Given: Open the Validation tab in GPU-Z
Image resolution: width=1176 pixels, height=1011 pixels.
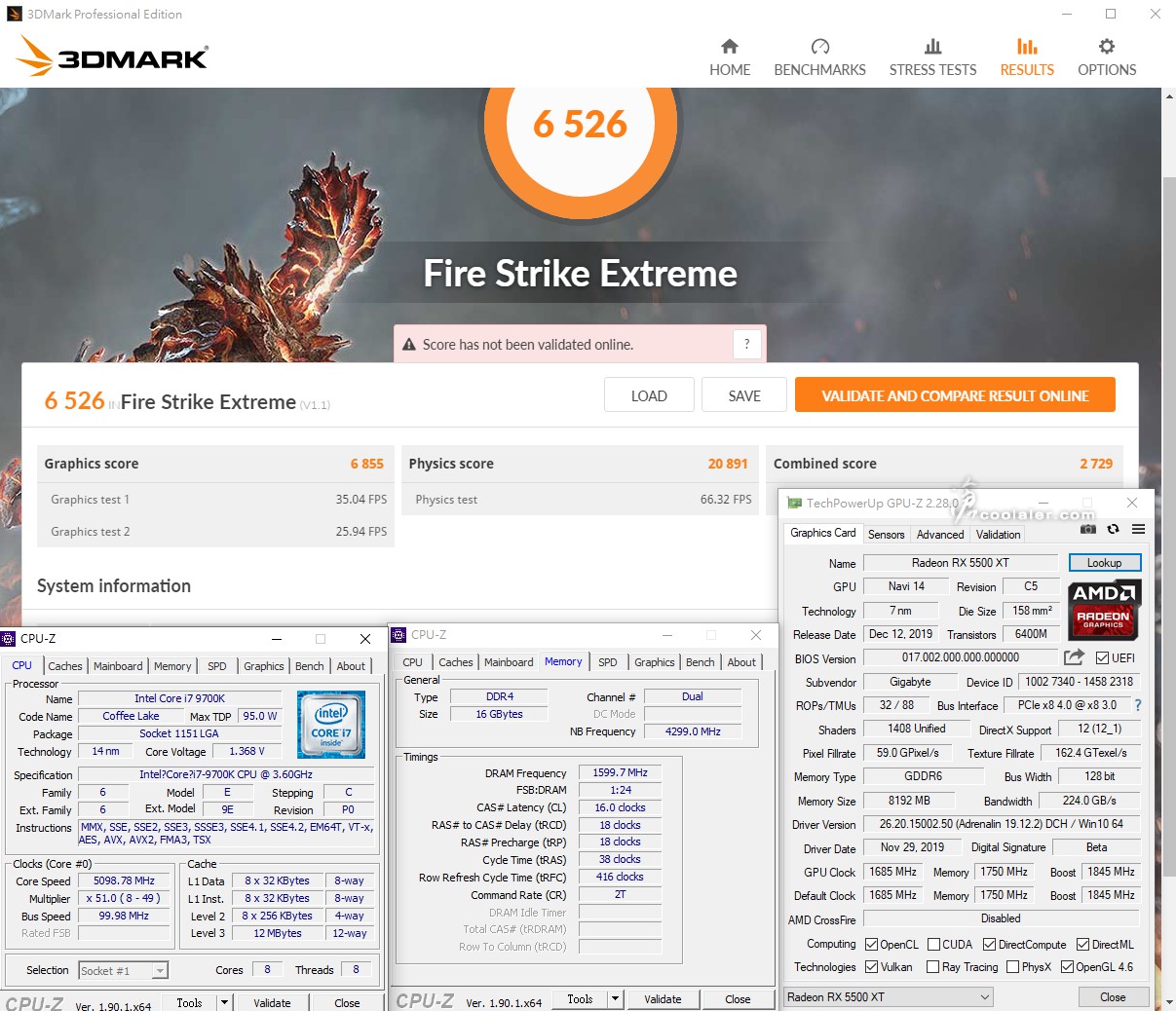Looking at the screenshot, I should click(999, 535).
